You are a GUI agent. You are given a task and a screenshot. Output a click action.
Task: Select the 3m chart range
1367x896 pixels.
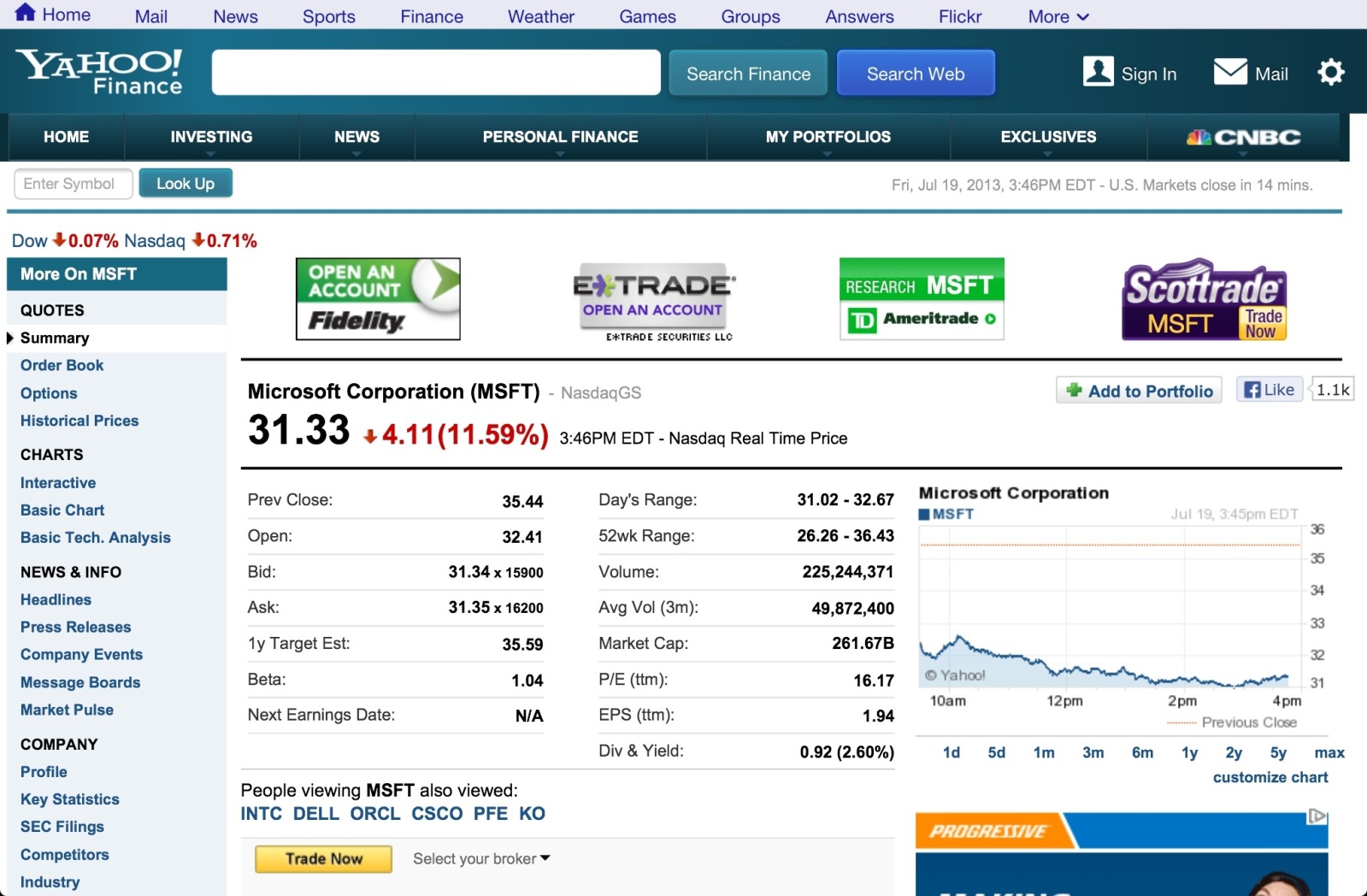[1093, 752]
